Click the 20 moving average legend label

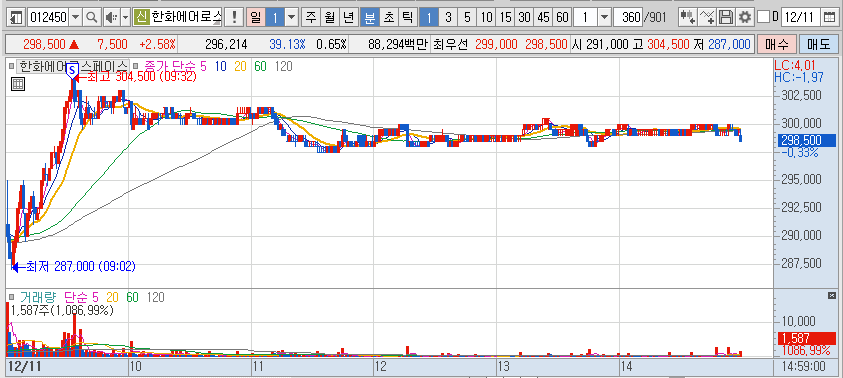[240, 67]
